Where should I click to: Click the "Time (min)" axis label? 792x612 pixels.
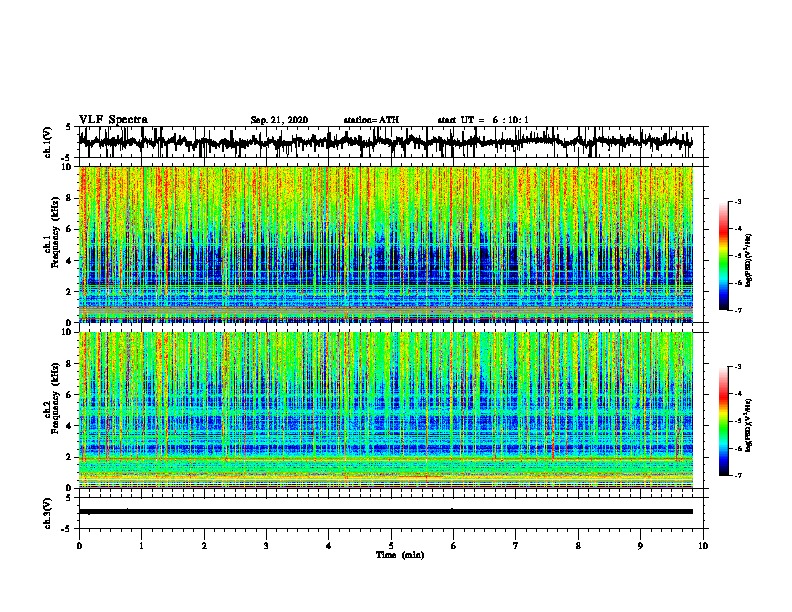click(400, 555)
